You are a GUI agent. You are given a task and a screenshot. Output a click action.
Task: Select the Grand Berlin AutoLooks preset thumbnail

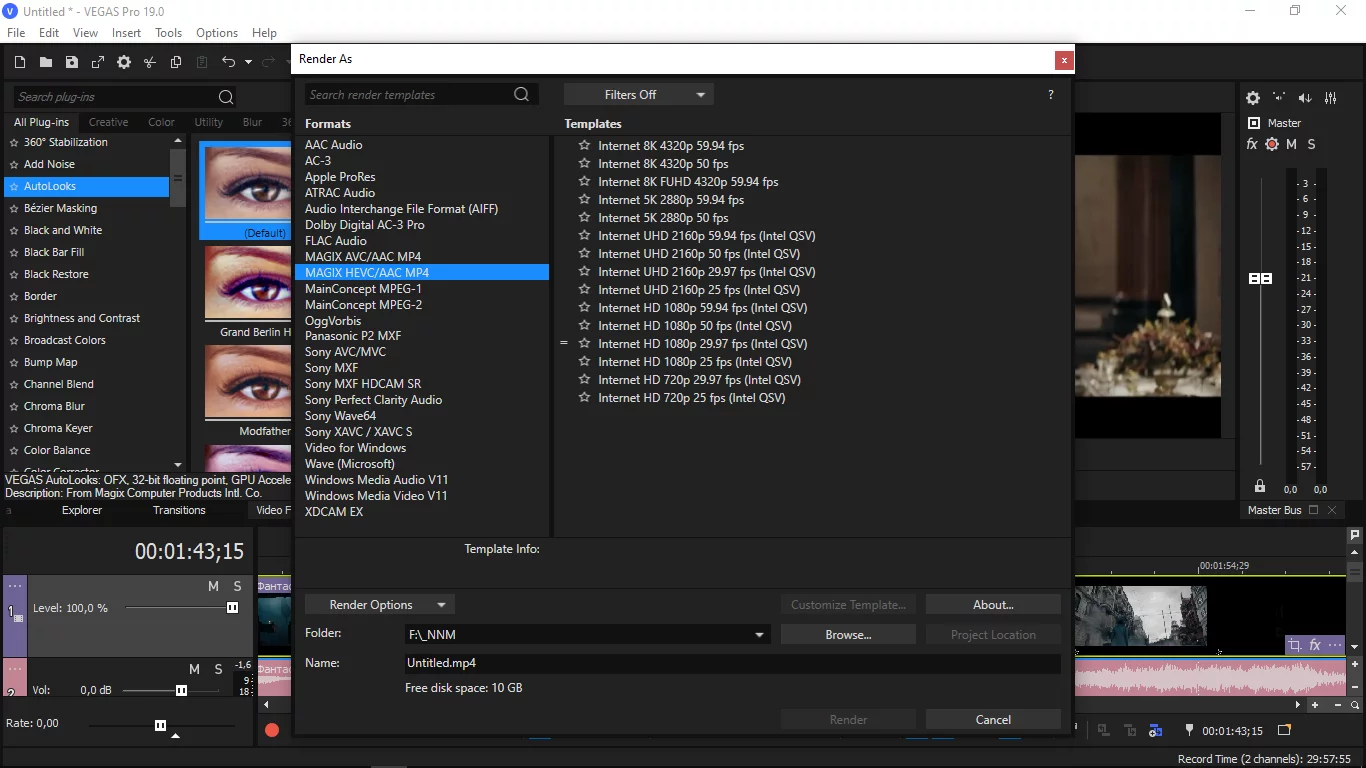click(248, 285)
